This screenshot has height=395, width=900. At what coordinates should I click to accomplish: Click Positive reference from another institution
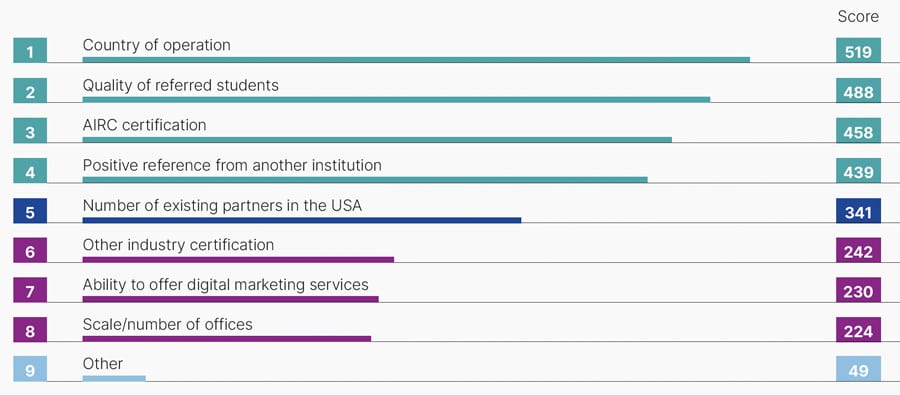point(232,165)
